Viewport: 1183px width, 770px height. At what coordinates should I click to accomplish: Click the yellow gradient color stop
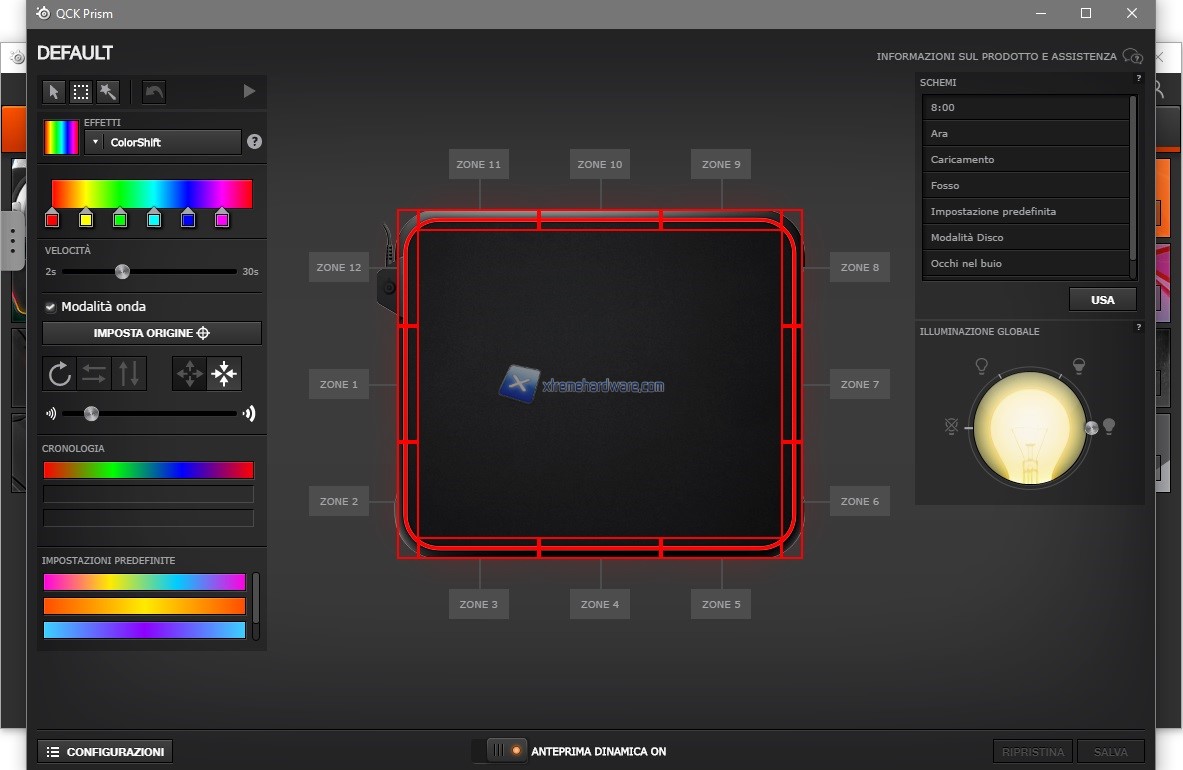pyautogui.click(x=86, y=219)
